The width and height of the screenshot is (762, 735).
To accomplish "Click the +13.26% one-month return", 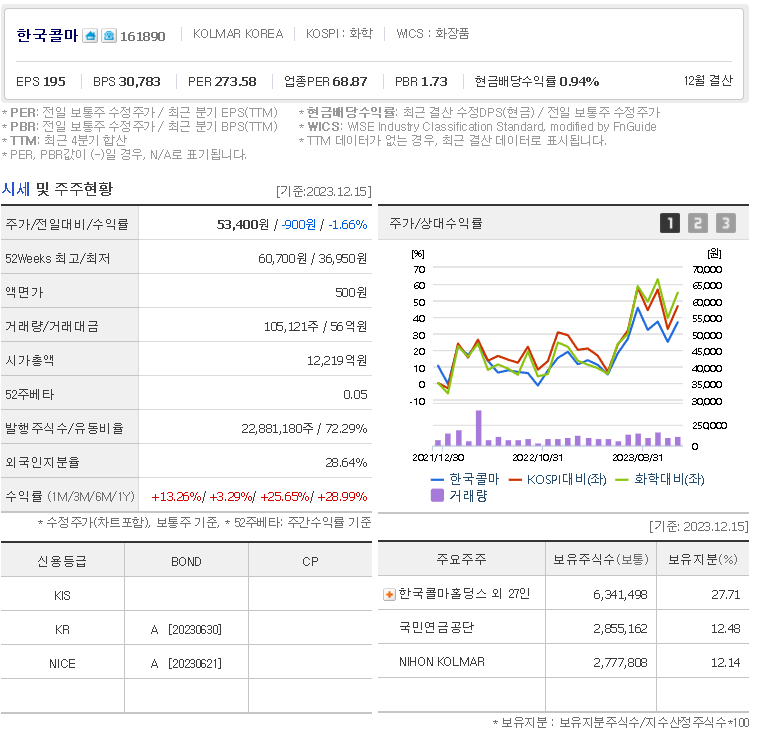I will (176, 496).
